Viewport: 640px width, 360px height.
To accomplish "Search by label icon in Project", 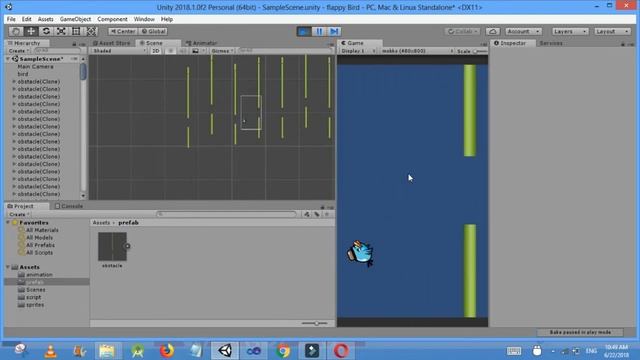I will pyautogui.click(x=317, y=214).
